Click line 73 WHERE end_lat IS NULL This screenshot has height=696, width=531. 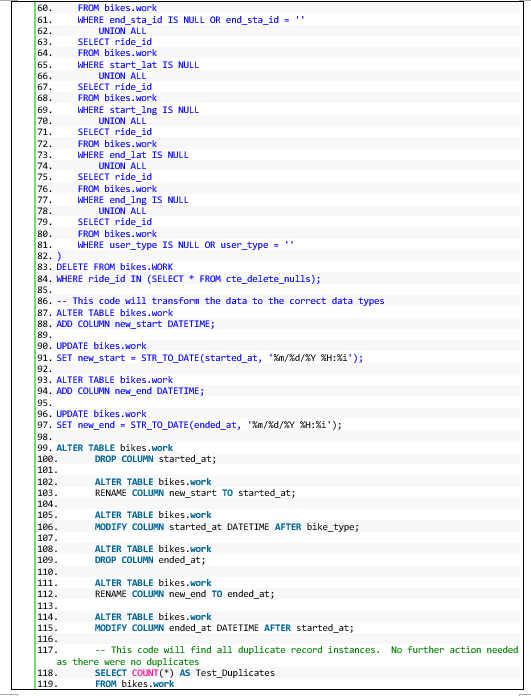133,155
